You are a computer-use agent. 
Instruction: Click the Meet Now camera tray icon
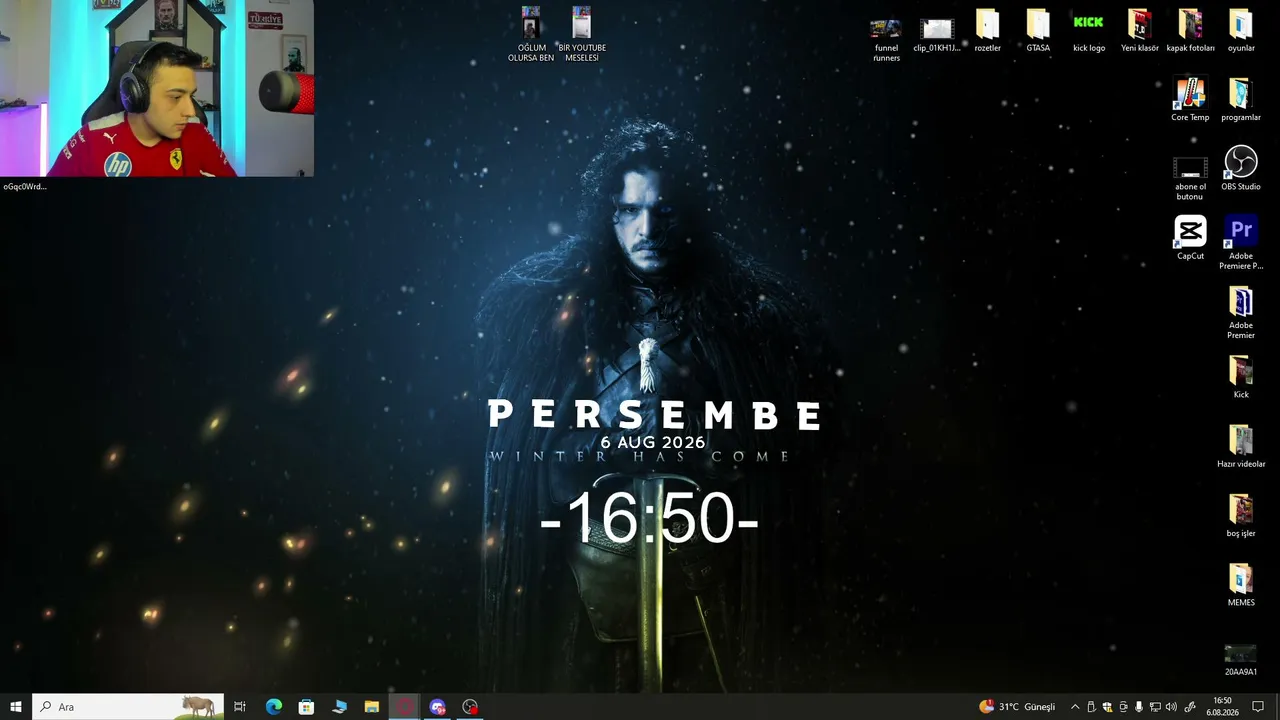(x=1123, y=707)
